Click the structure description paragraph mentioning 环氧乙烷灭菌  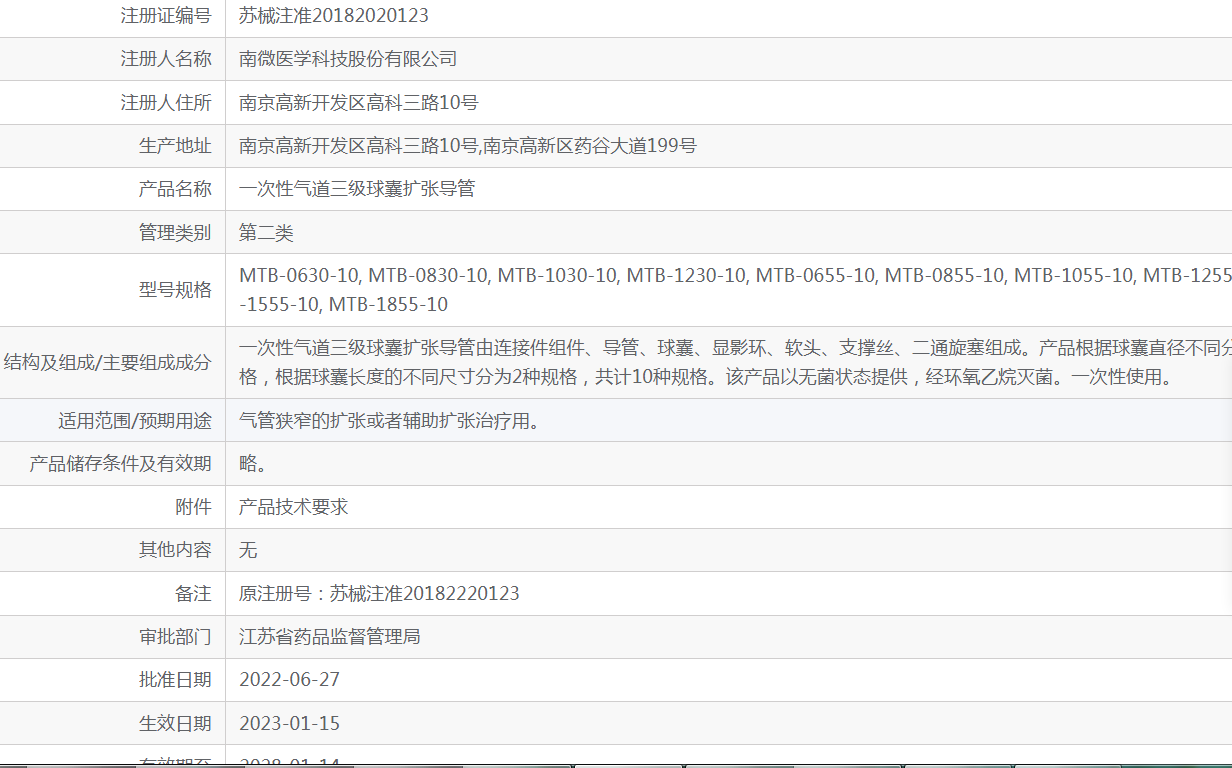click(735, 363)
